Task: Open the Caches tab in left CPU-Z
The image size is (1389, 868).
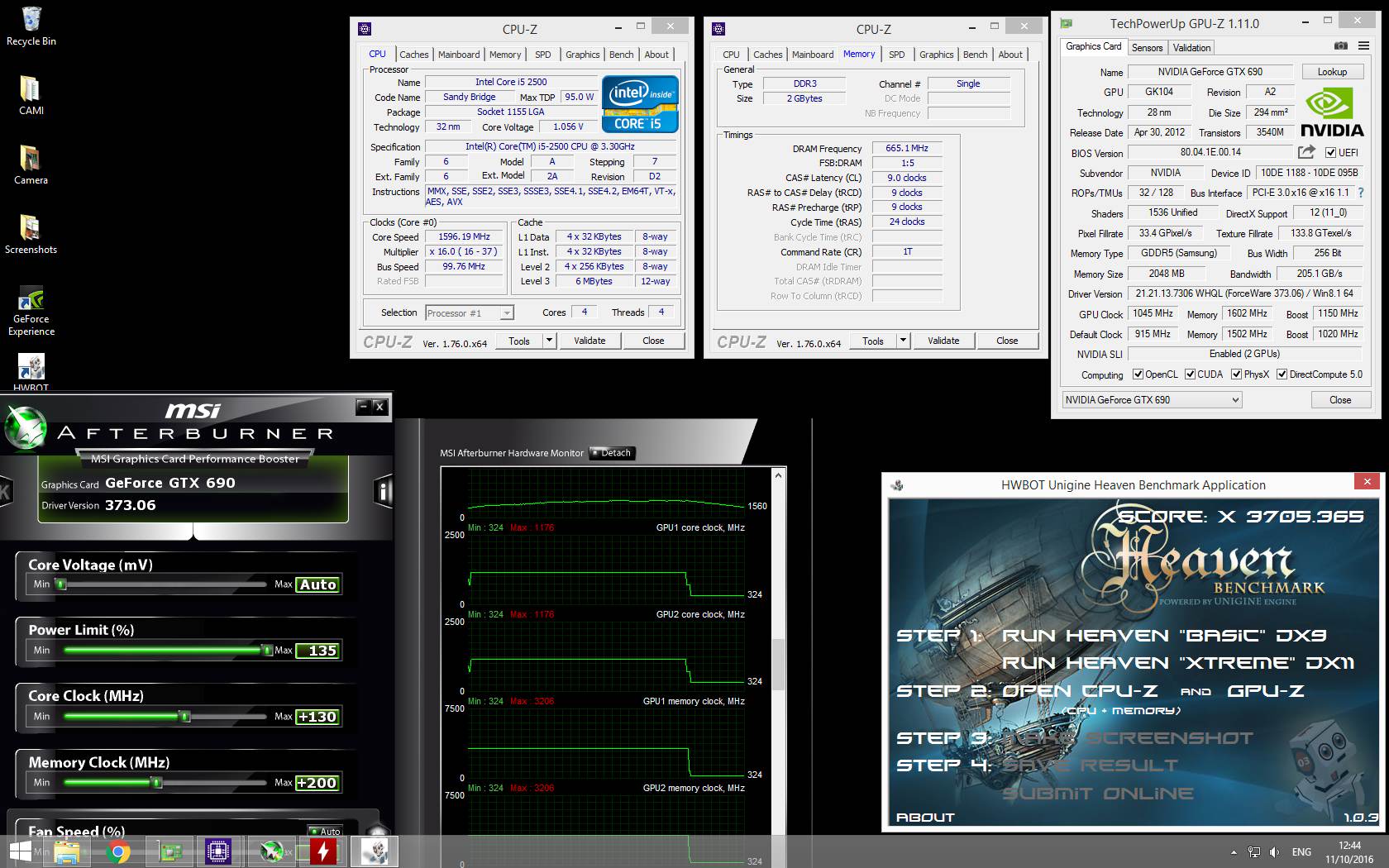Action: (413, 55)
